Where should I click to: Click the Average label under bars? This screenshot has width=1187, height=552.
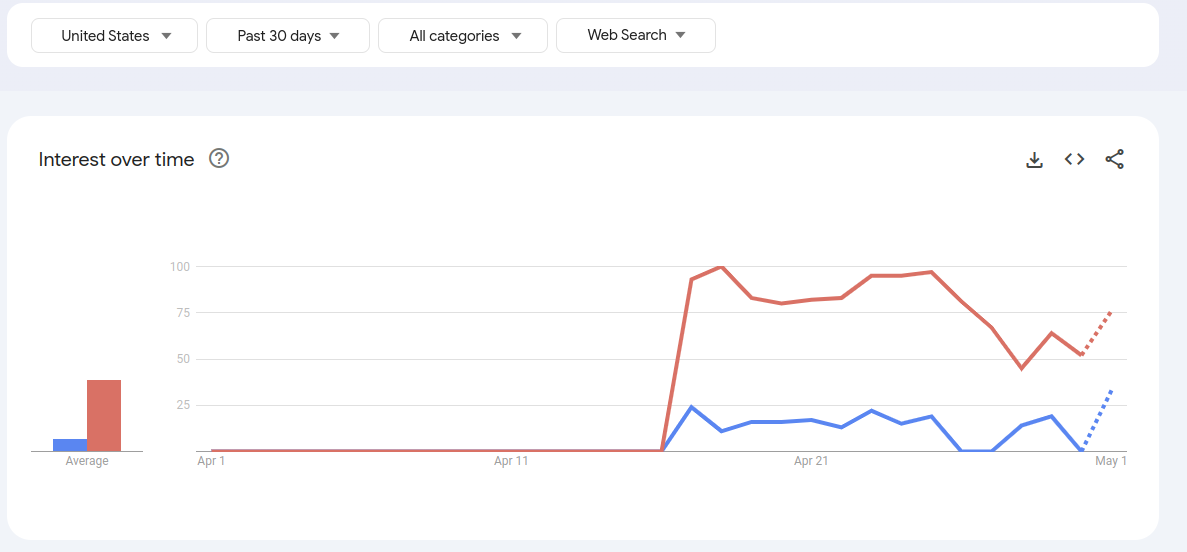87,461
